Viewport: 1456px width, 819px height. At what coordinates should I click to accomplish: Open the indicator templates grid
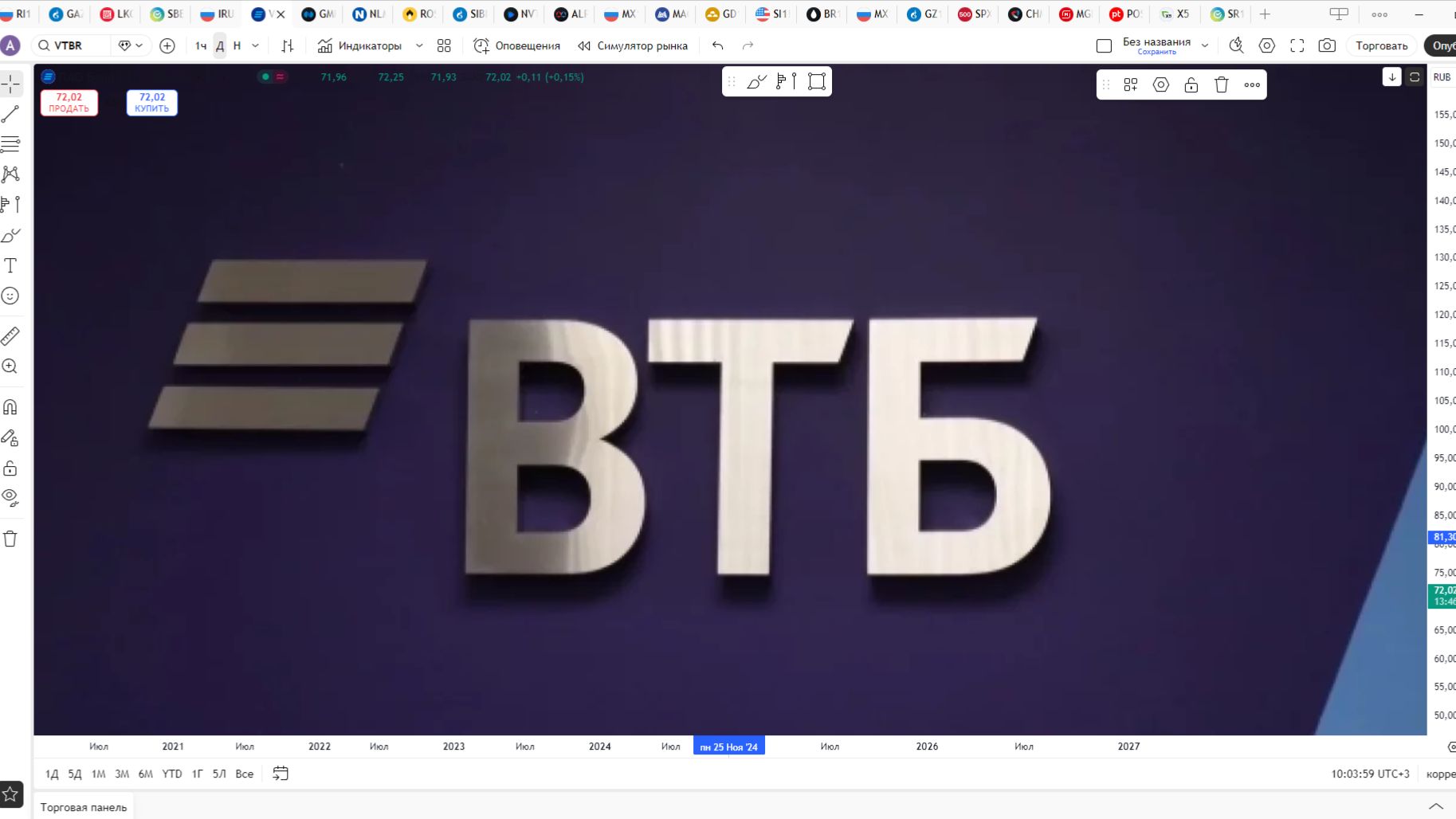click(444, 45)
